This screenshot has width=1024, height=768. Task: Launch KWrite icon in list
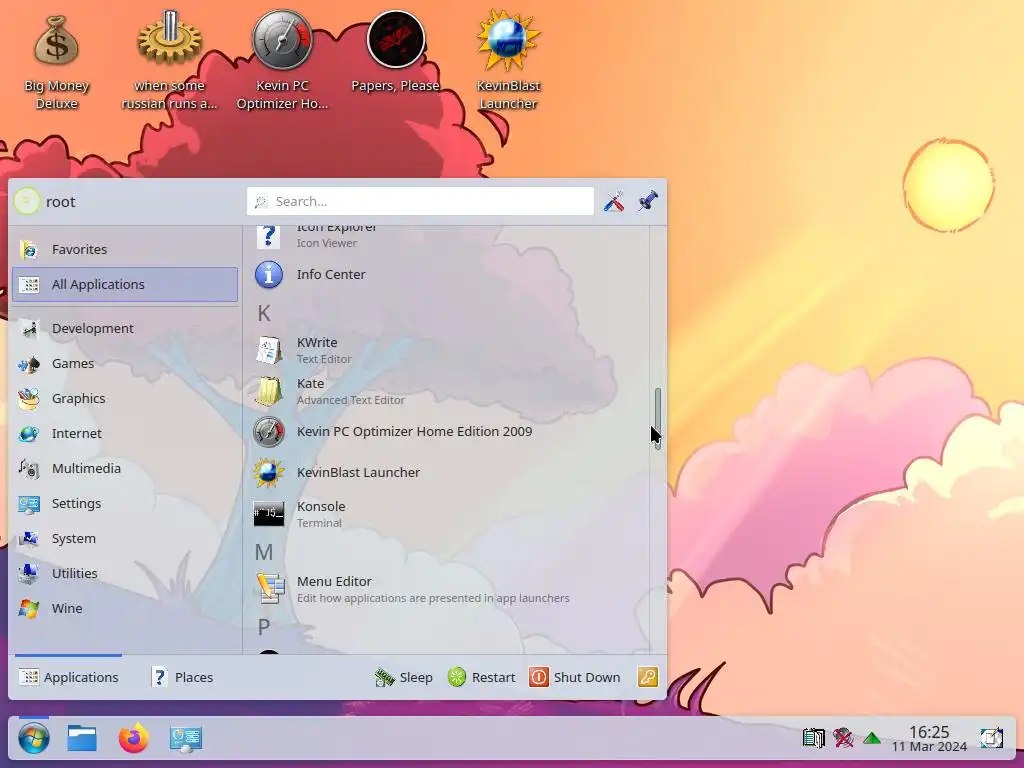[x=269, y=350]
